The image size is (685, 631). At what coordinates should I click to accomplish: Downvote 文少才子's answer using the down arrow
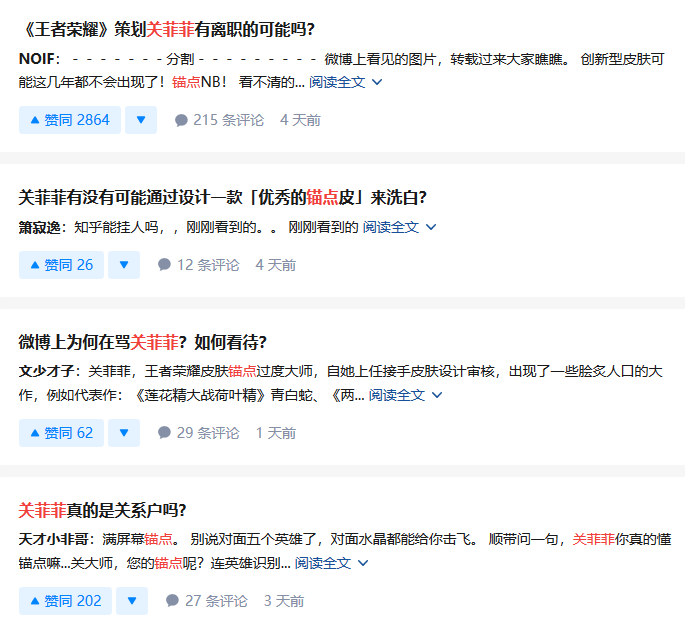click(124, 433)
